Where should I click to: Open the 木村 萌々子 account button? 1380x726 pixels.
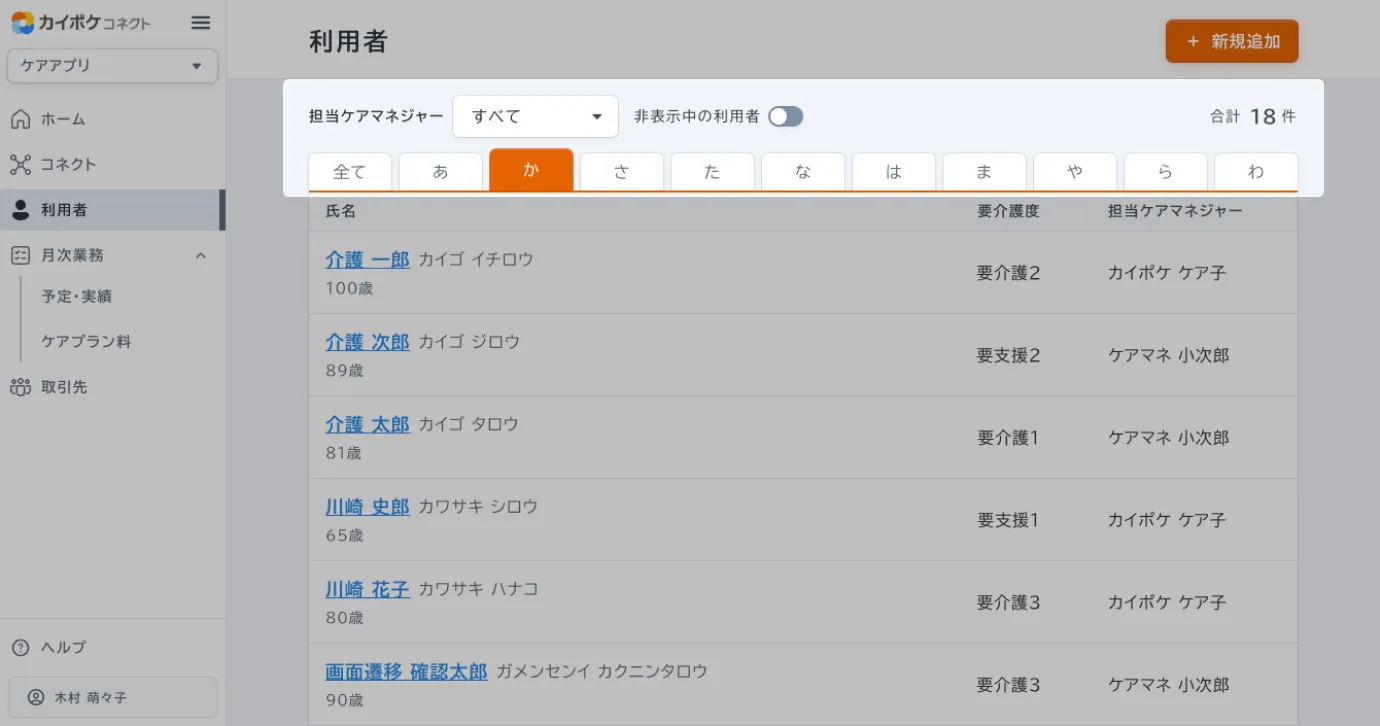[x=112, y=698]
